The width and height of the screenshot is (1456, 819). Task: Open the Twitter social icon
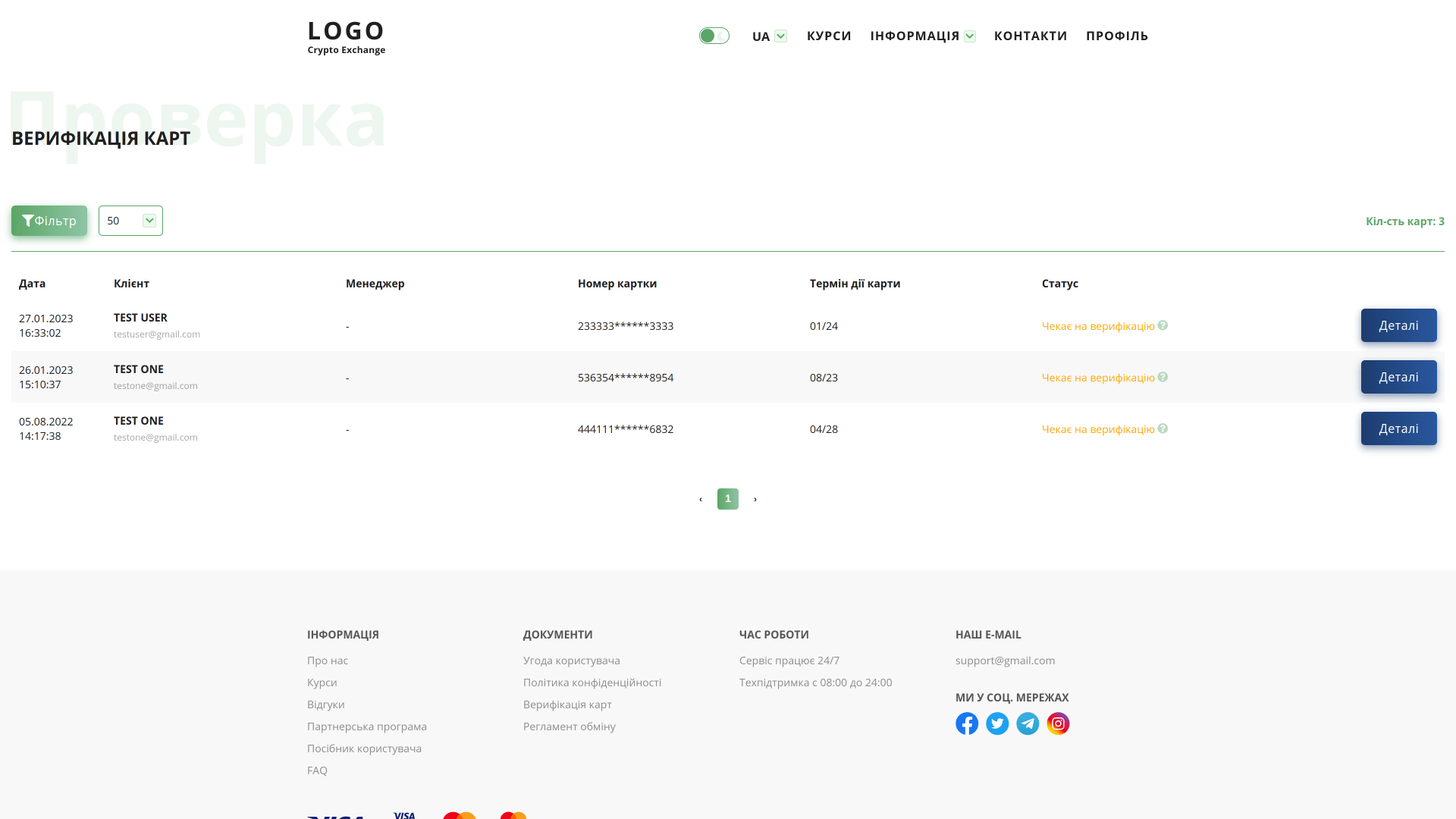[997, 723]
